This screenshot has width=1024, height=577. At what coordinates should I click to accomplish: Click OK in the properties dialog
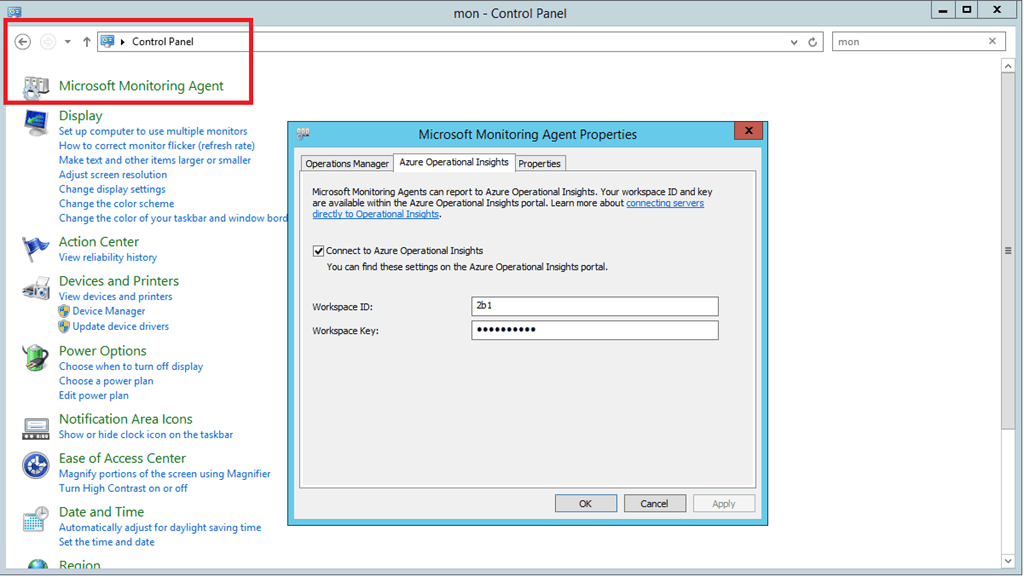[585, 503]
